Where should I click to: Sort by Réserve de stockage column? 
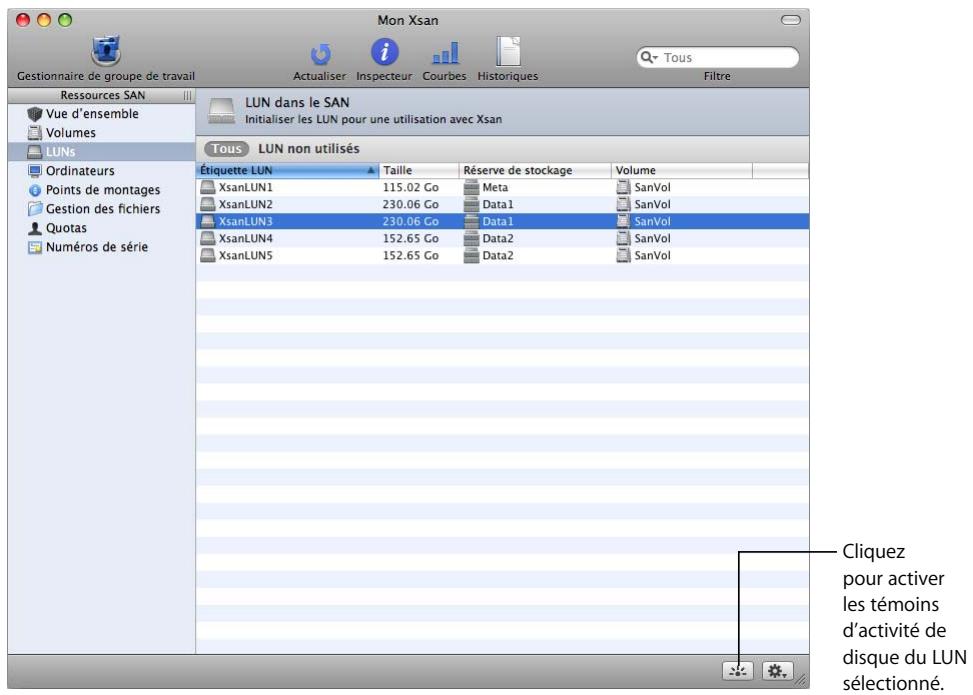[x=535, y=170]
